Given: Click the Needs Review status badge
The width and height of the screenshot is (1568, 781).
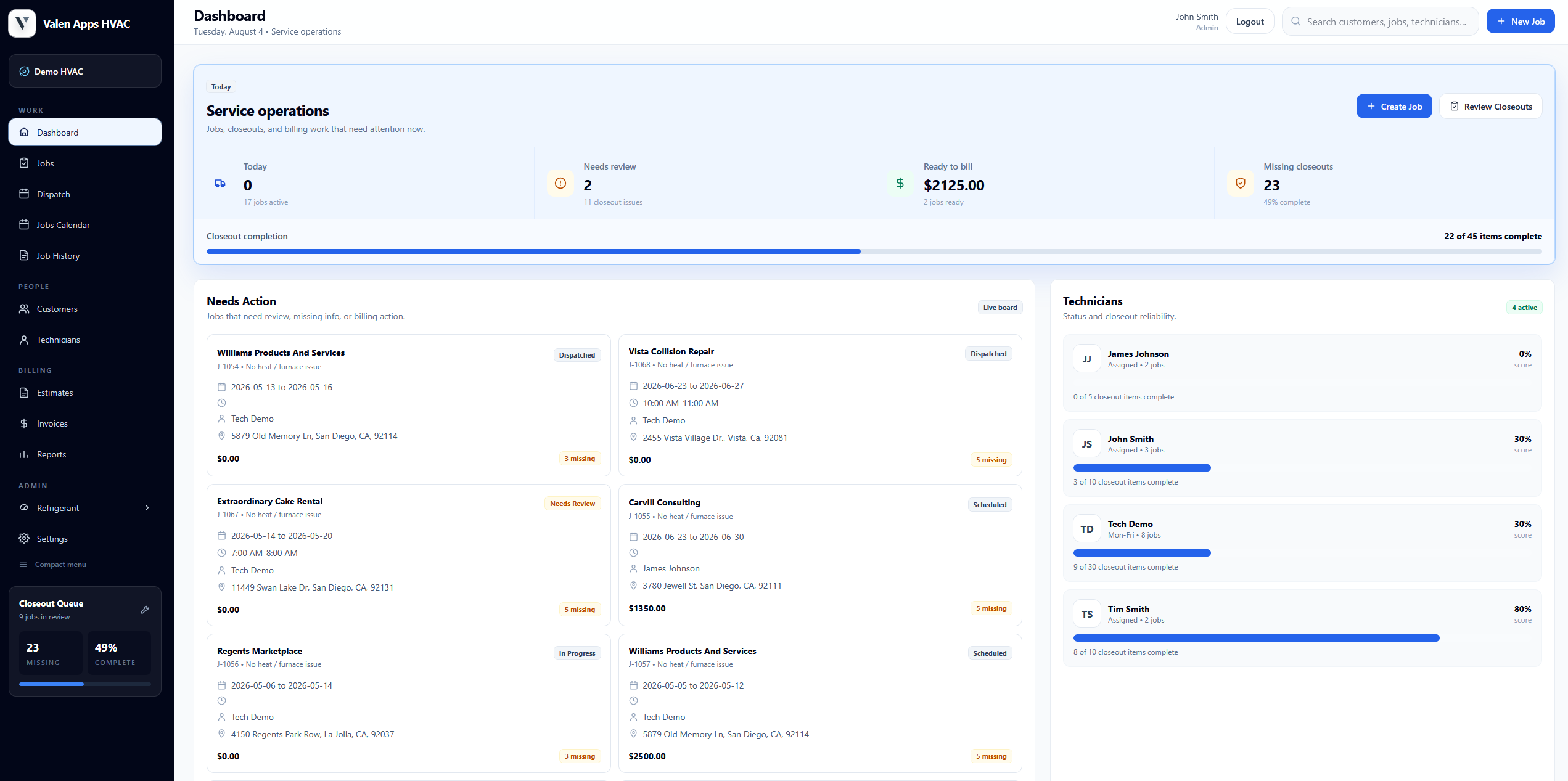Looking at the screenshot, I should click(x=572, y=503).
